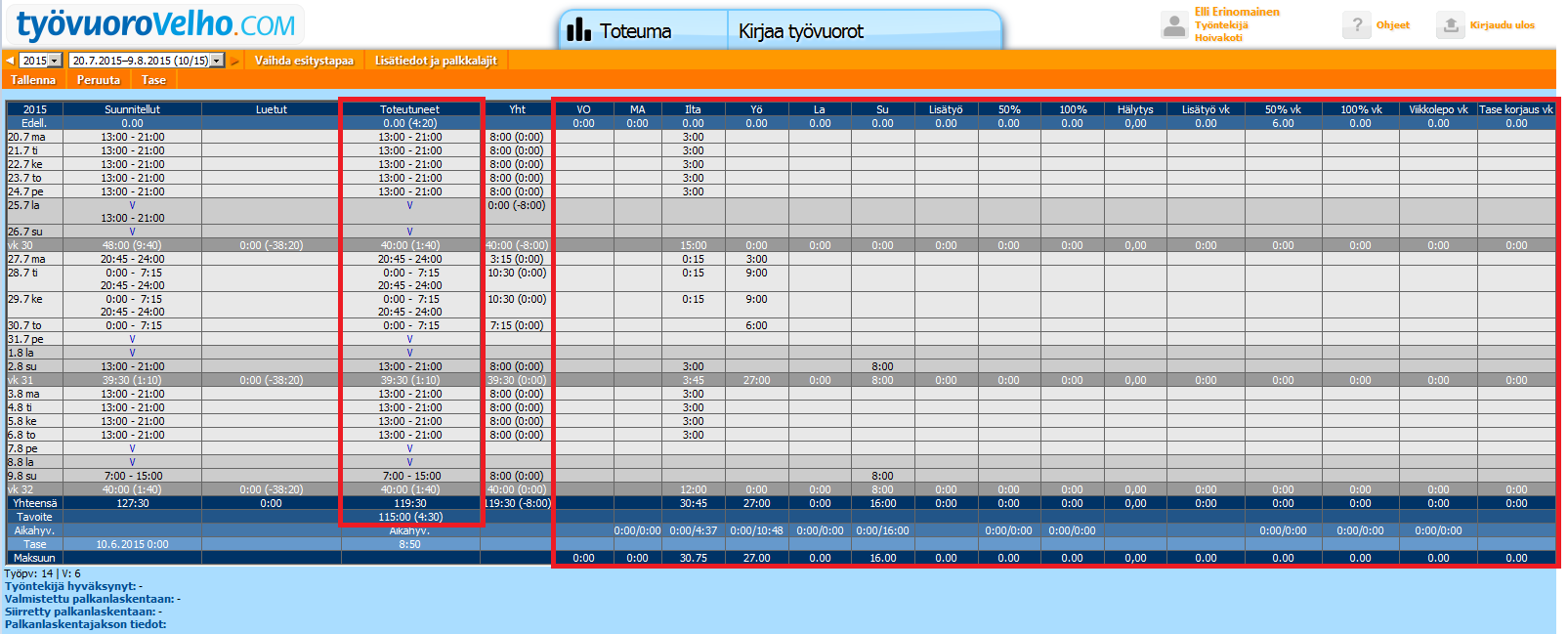Click the 100% vk column header
This screenshot has height=634, width=1568.
click(x=1360, y=109)
